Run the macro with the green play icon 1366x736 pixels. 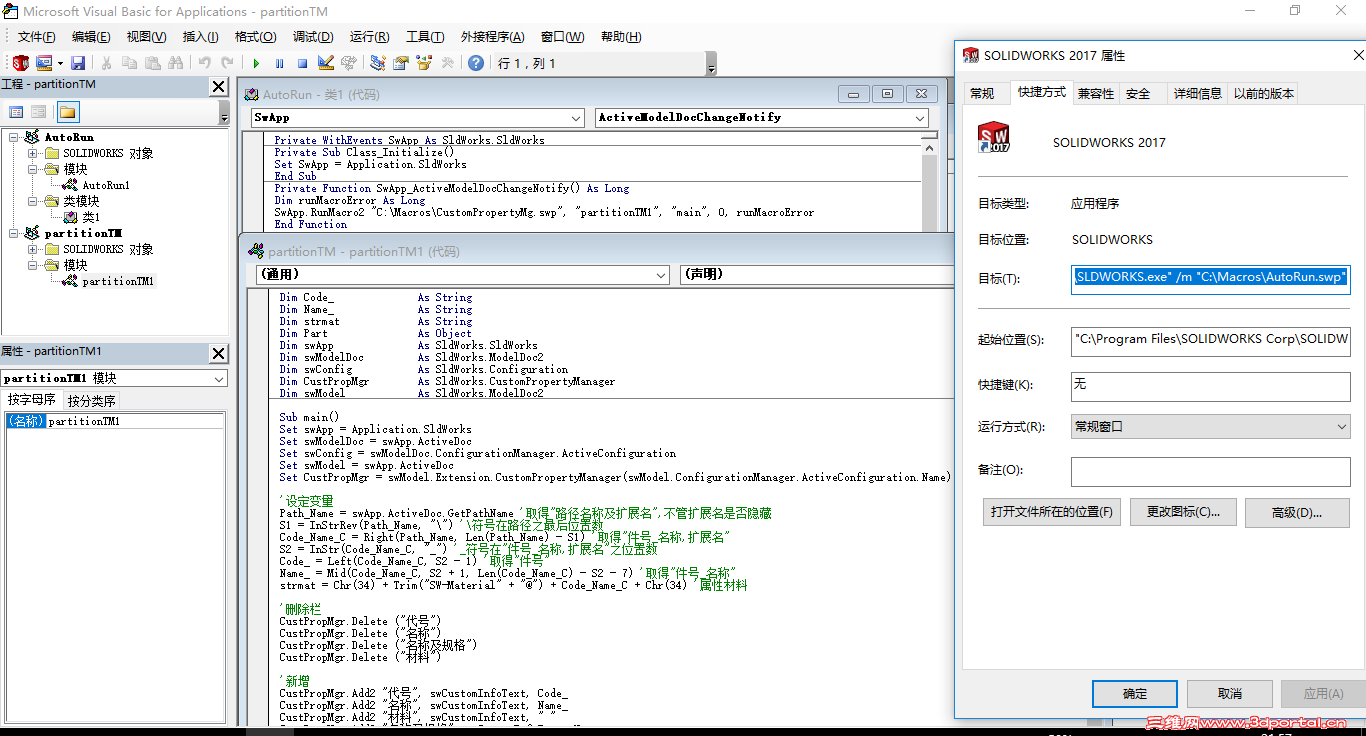click(x=256, y=63)
